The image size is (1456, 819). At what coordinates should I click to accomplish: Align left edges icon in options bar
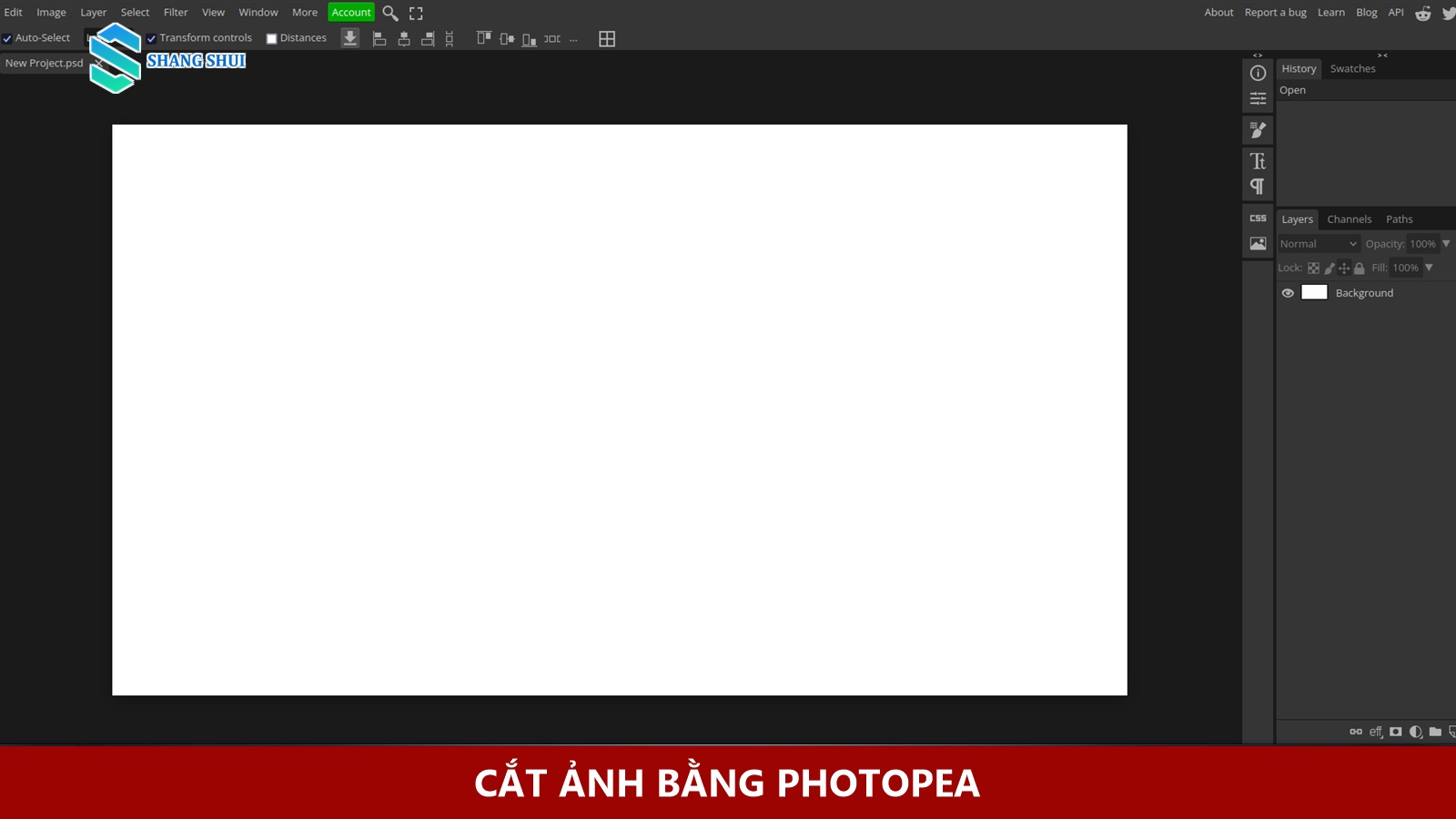379,39
